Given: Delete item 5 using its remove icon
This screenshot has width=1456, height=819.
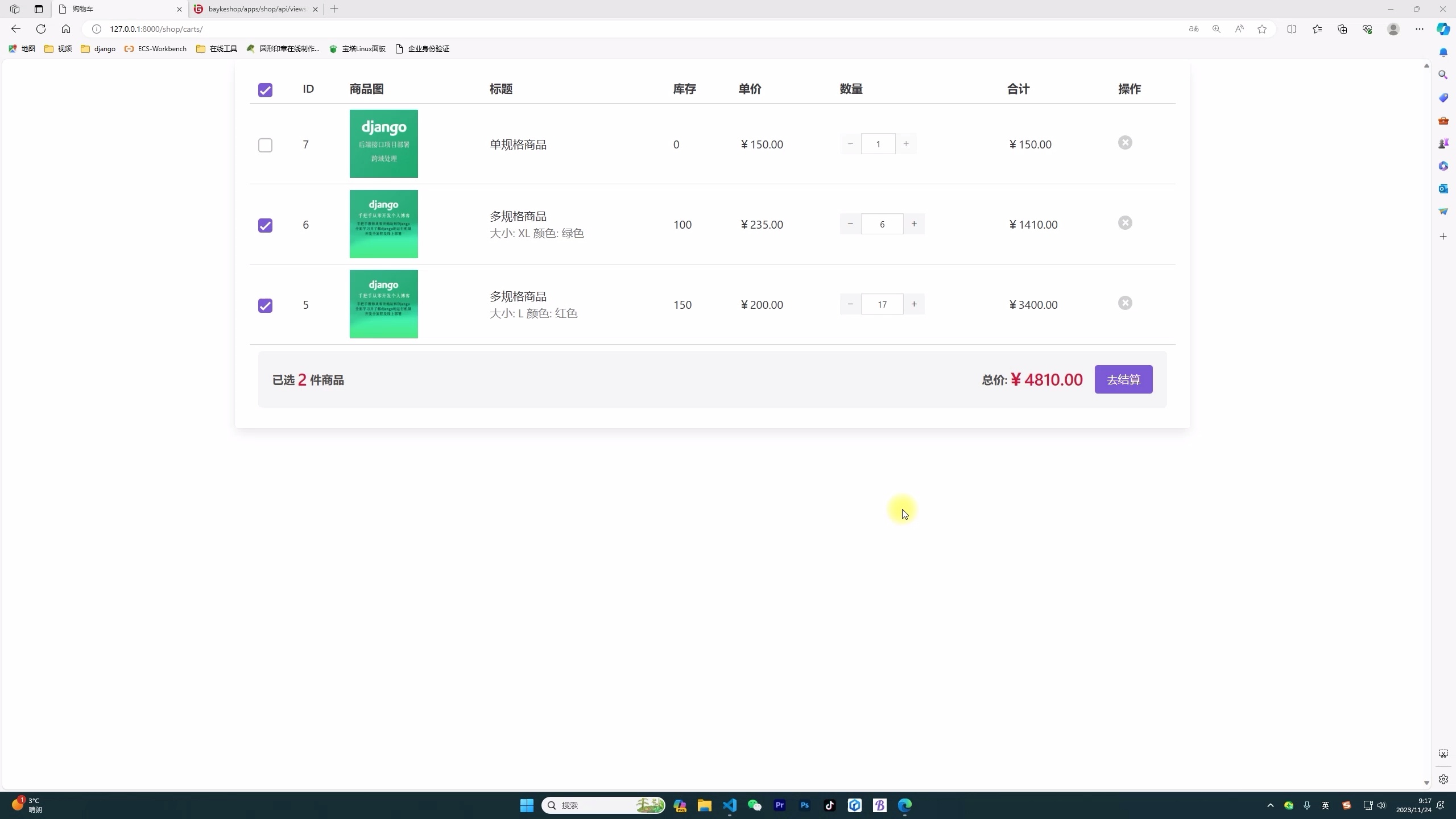Looking at the screenshot, I should (1125, 303).
